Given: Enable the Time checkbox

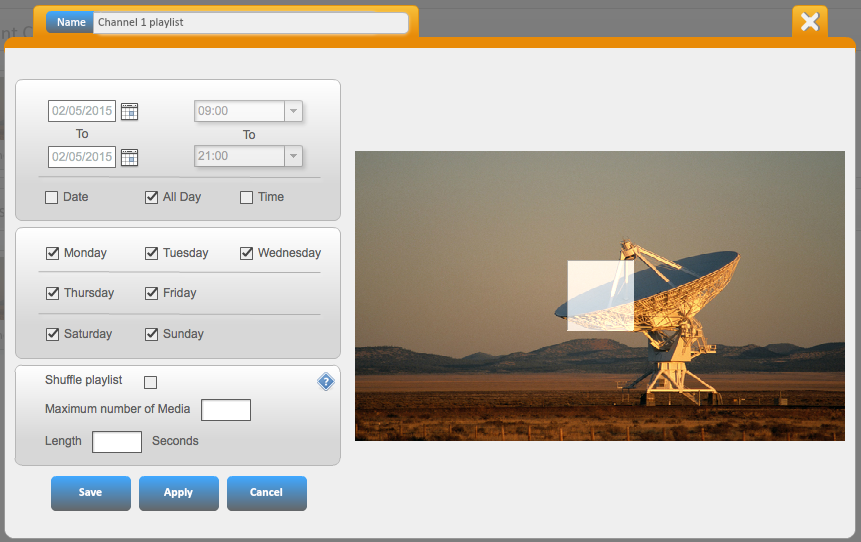Looking at the screenshot, I should (x=247, y=197).
